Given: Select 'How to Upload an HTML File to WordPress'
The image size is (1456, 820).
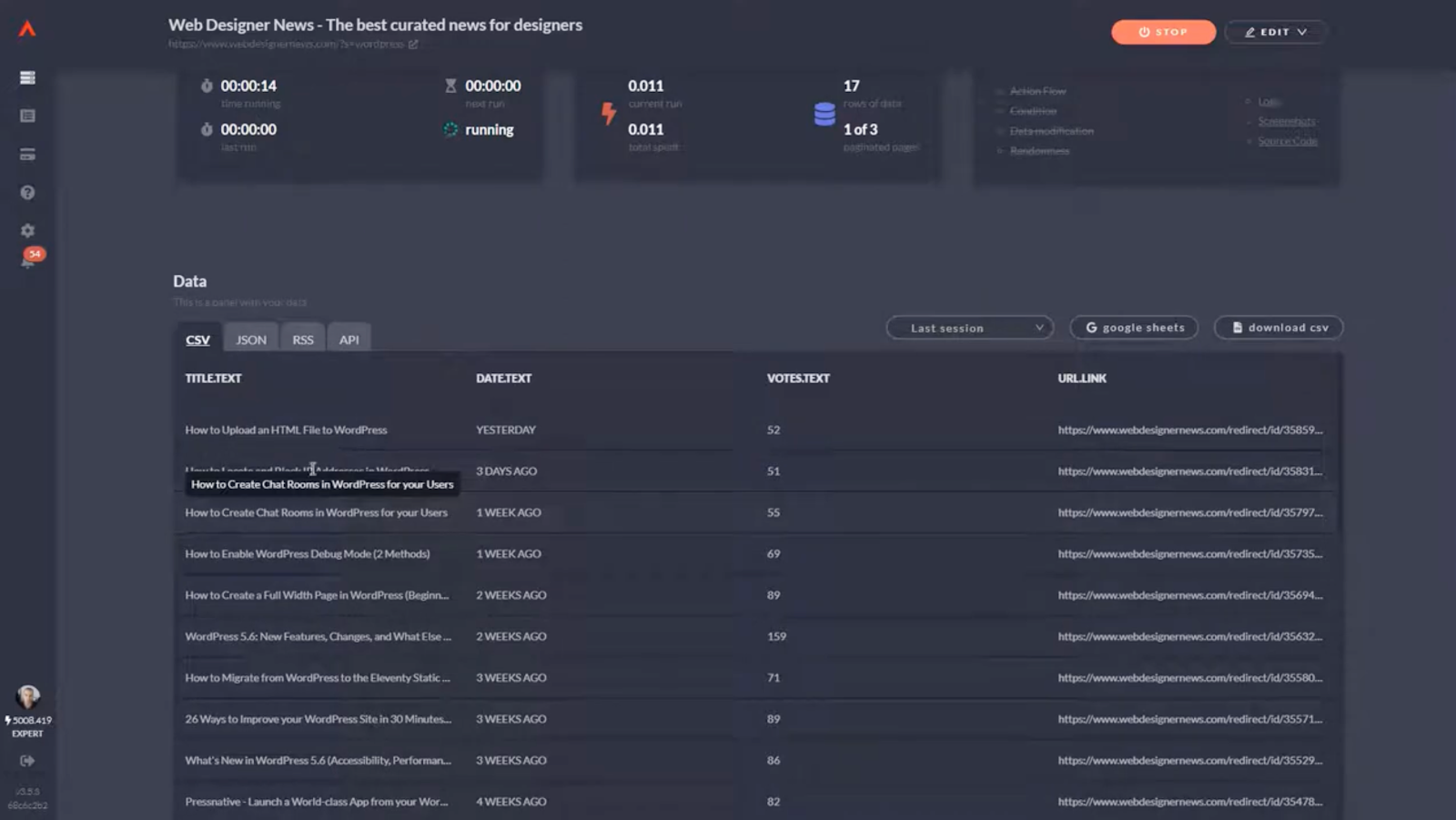Looking at the screenshot, I should click(286, 430).
